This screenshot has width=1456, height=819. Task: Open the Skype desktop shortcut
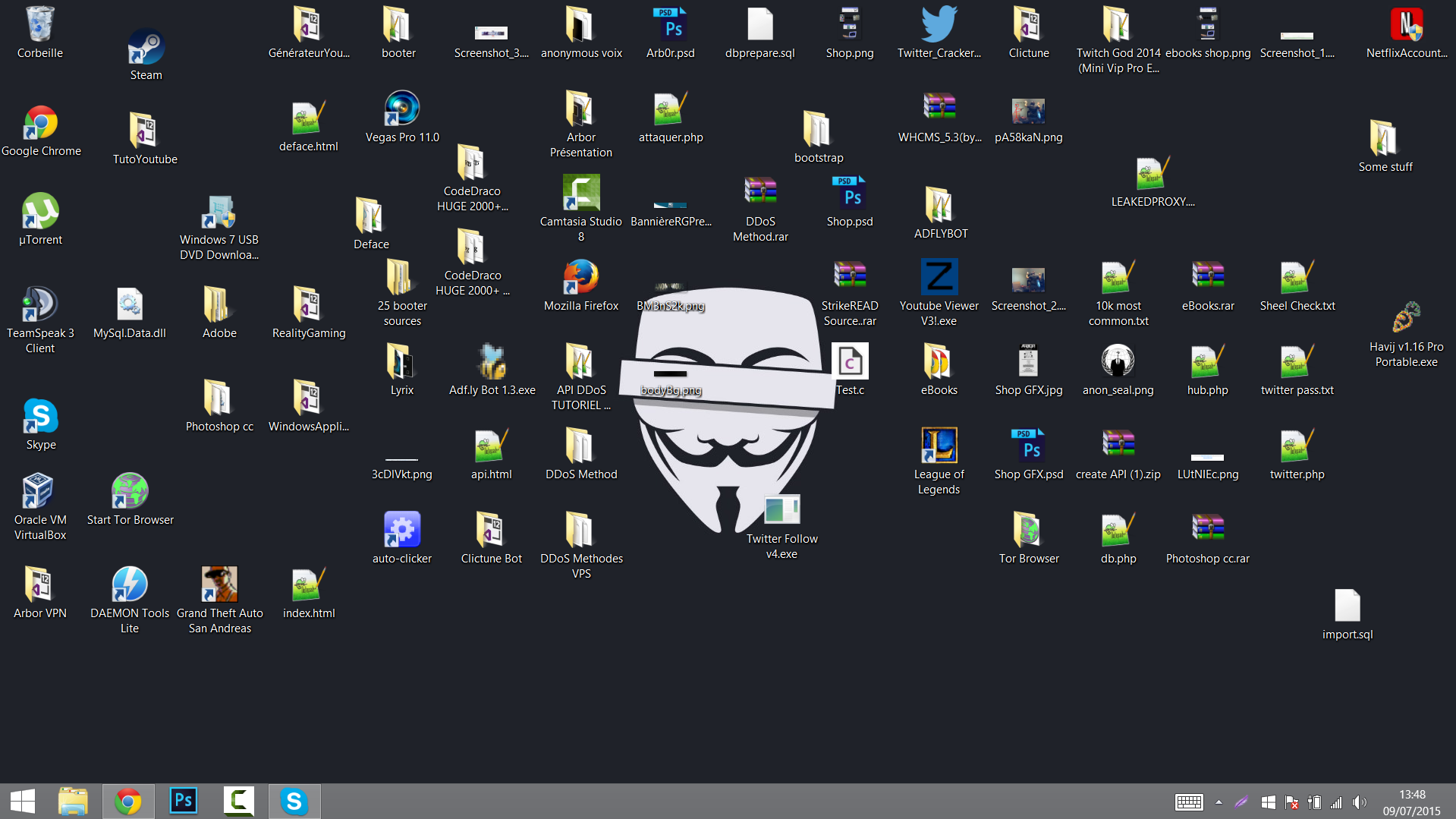[x=41, y=424]
